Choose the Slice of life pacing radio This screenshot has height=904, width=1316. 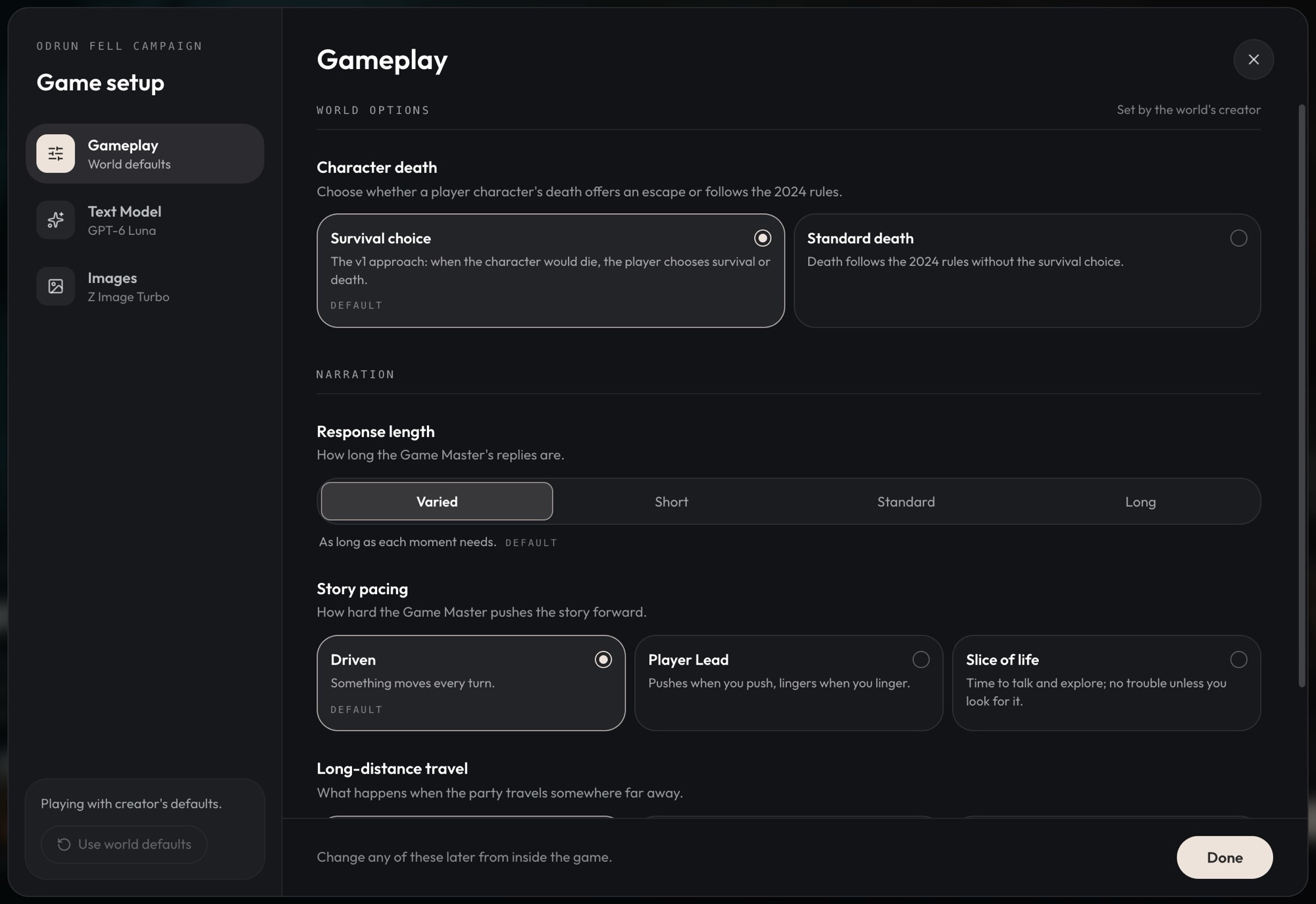pyautogui.click(x=1238, y=659)
